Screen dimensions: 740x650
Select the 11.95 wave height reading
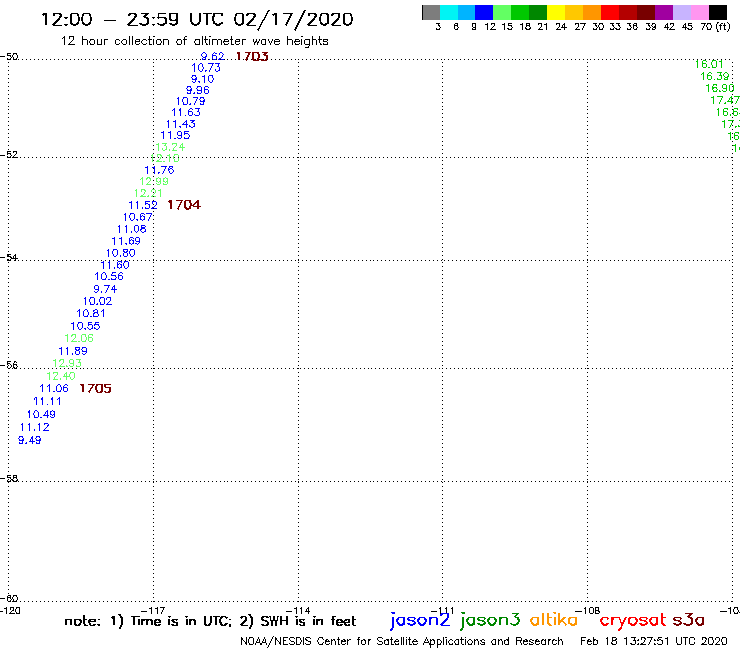coord(175,135)
